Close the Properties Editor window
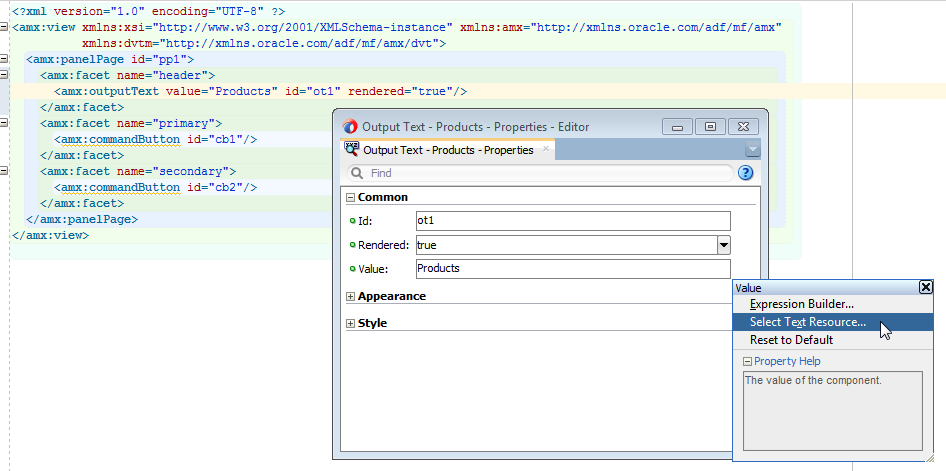This screenshot has width=946, height=471. (x=743, y=127)
